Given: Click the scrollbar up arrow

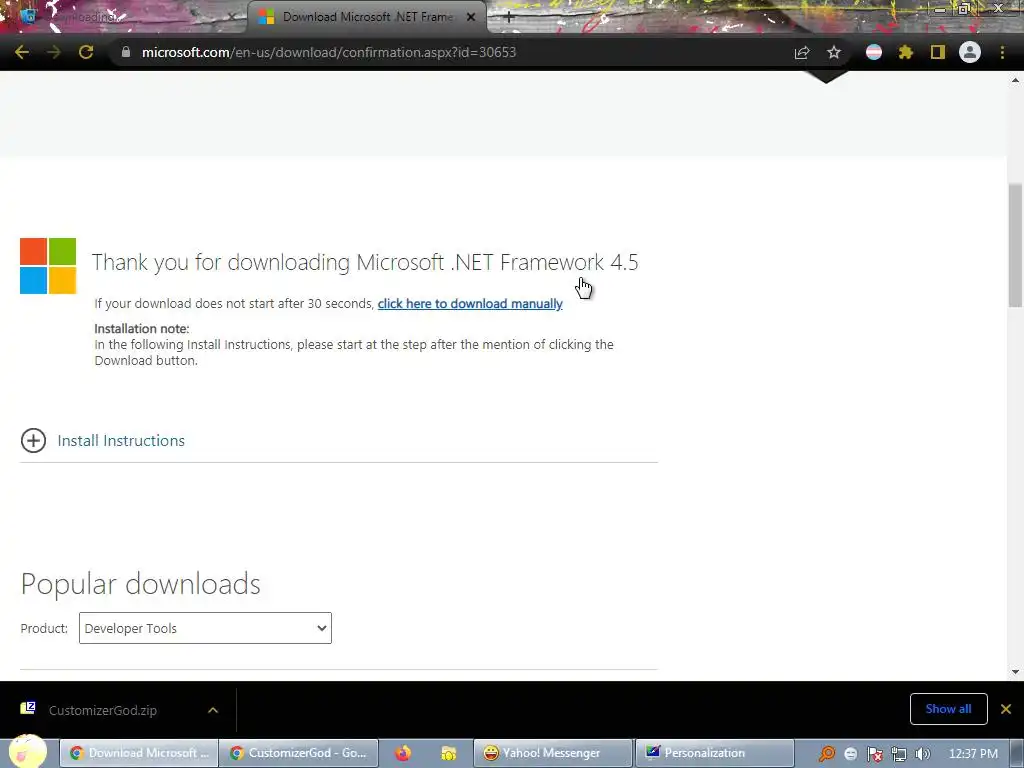Looking at the screenshot, I should [x=1015, y=80].
